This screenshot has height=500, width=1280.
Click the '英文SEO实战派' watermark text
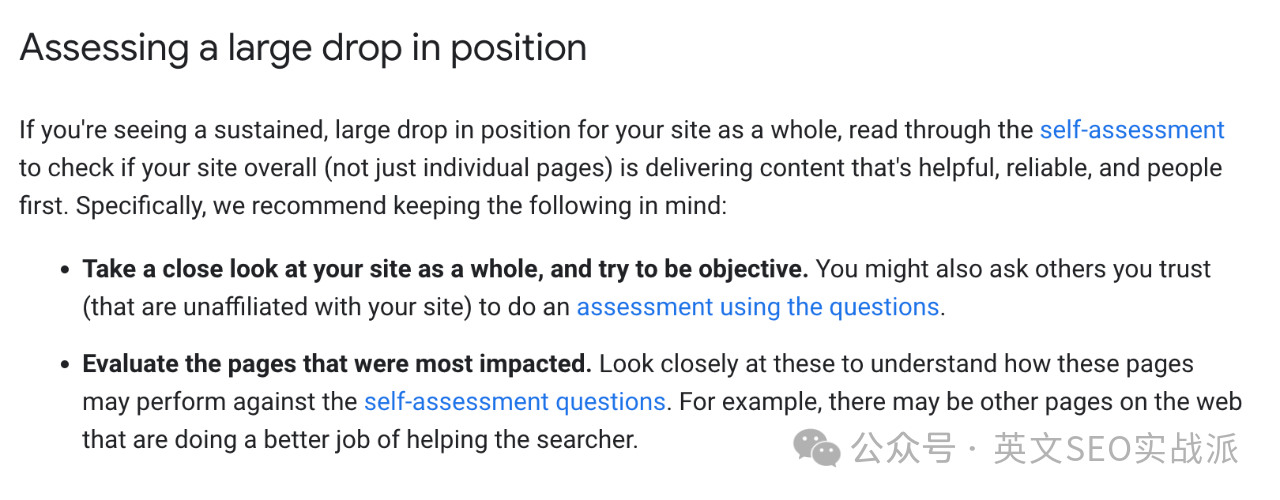pyautogui.click(x=1115, y=448)
